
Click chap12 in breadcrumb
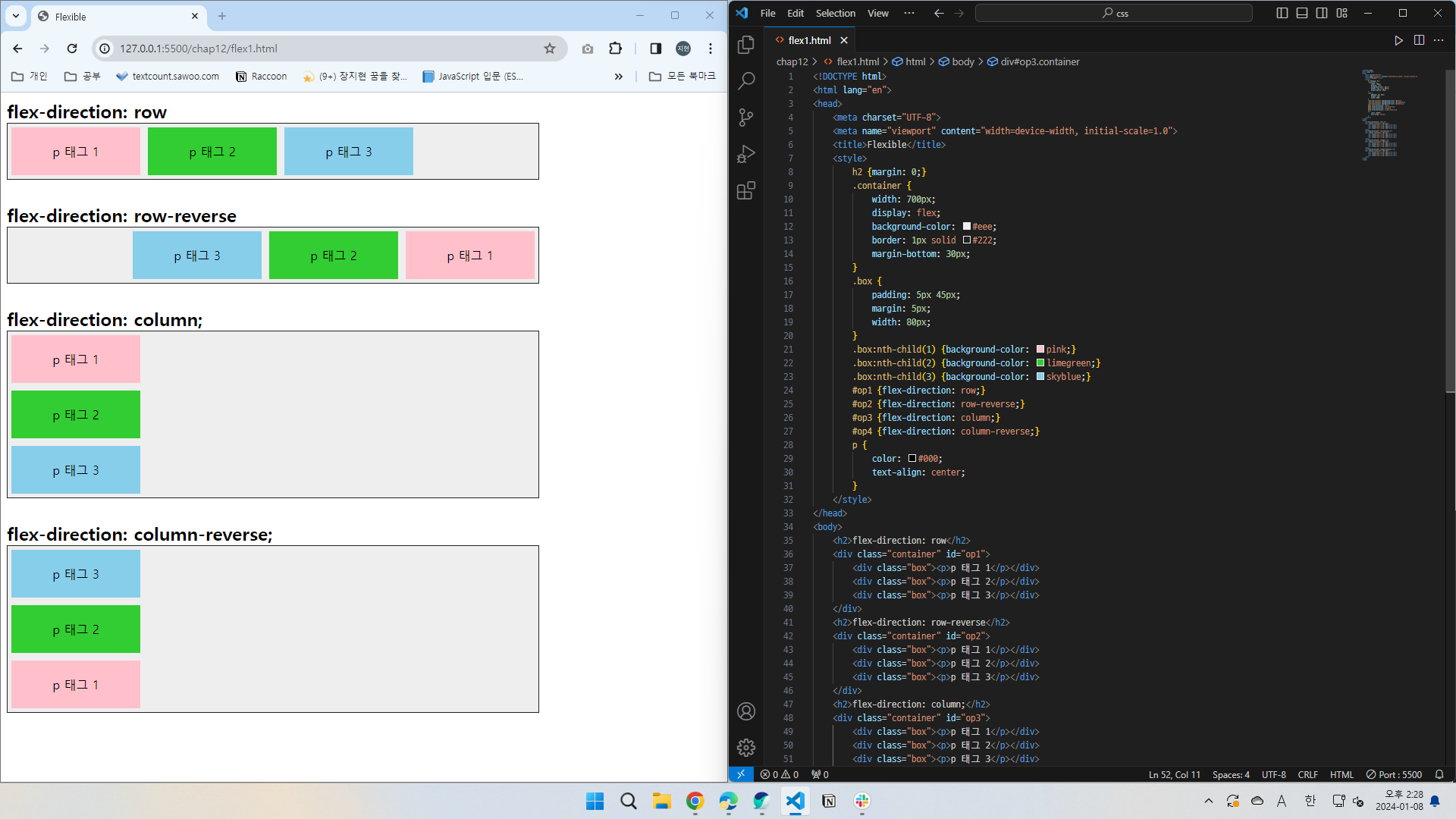(792, 61)
